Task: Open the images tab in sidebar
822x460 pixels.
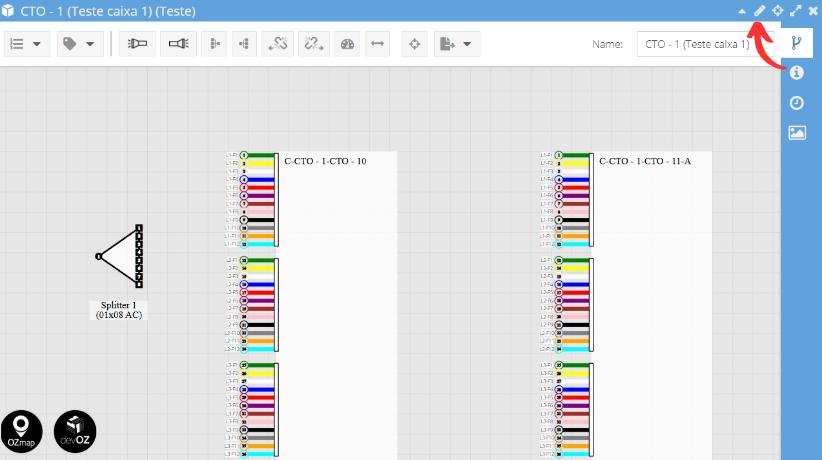Action: pos(797,133)
